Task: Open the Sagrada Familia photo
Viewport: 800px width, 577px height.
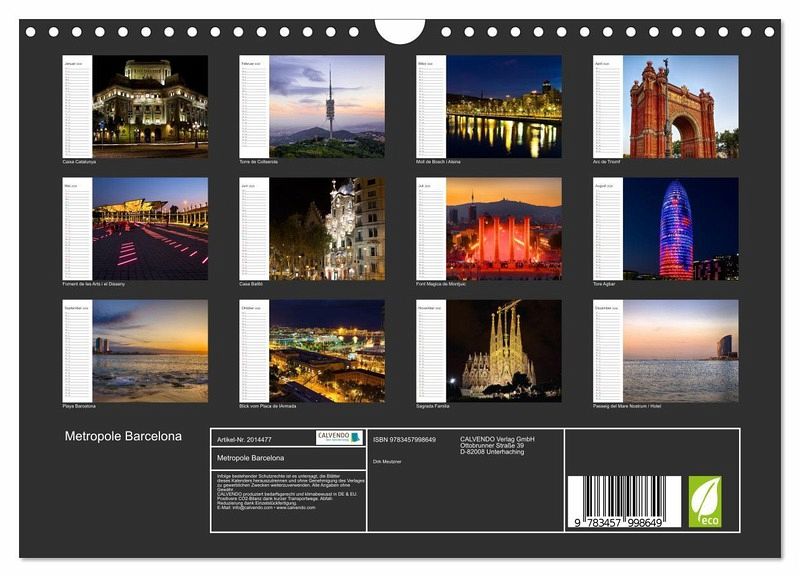Action: 504,351
